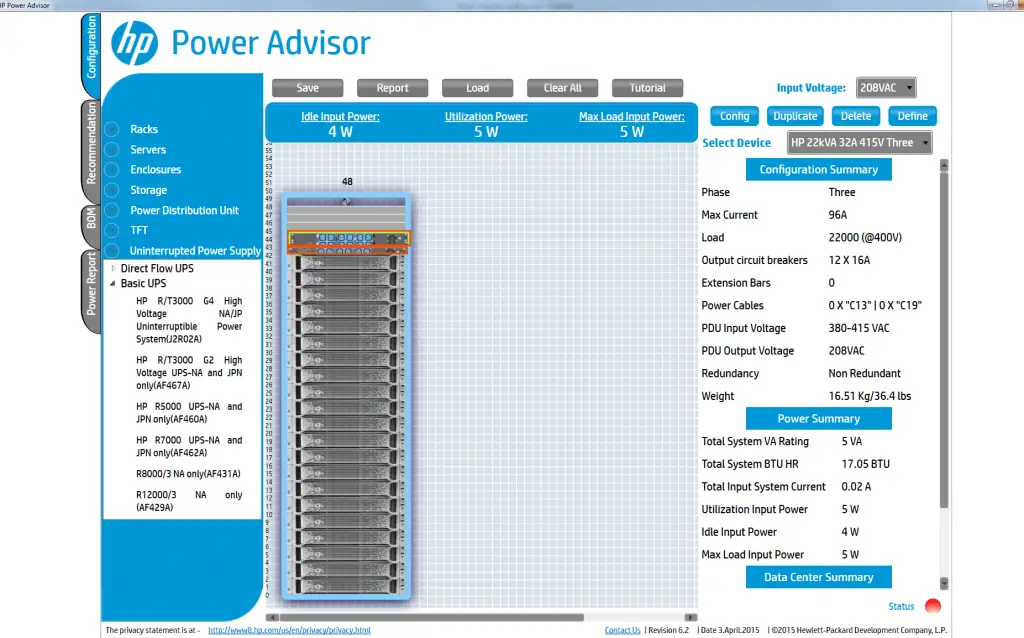Collapse the Basic UPS tree
This screenshot has height=638, width=1024.
click(x=112, y=283)
